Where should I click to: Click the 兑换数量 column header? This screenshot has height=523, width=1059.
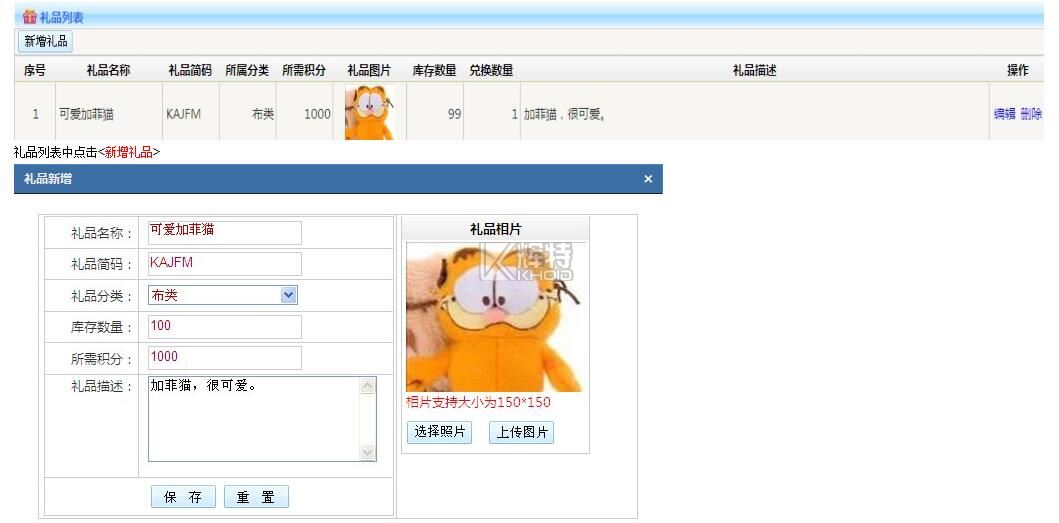(492, 70)
